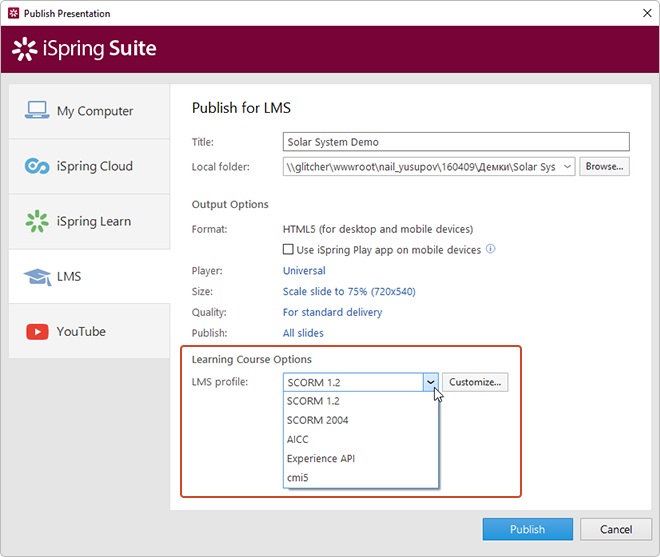
Task: Click the iSpring Suite logo in header
Action: click(x=84, y=49)
